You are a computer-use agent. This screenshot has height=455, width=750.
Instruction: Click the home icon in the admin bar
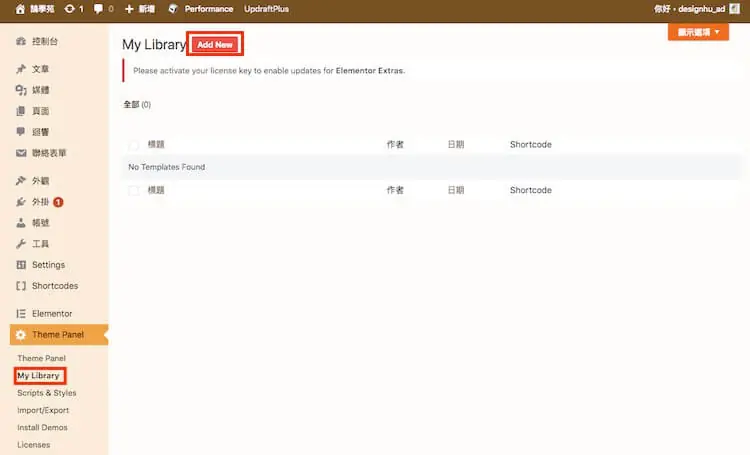point(20,9)
